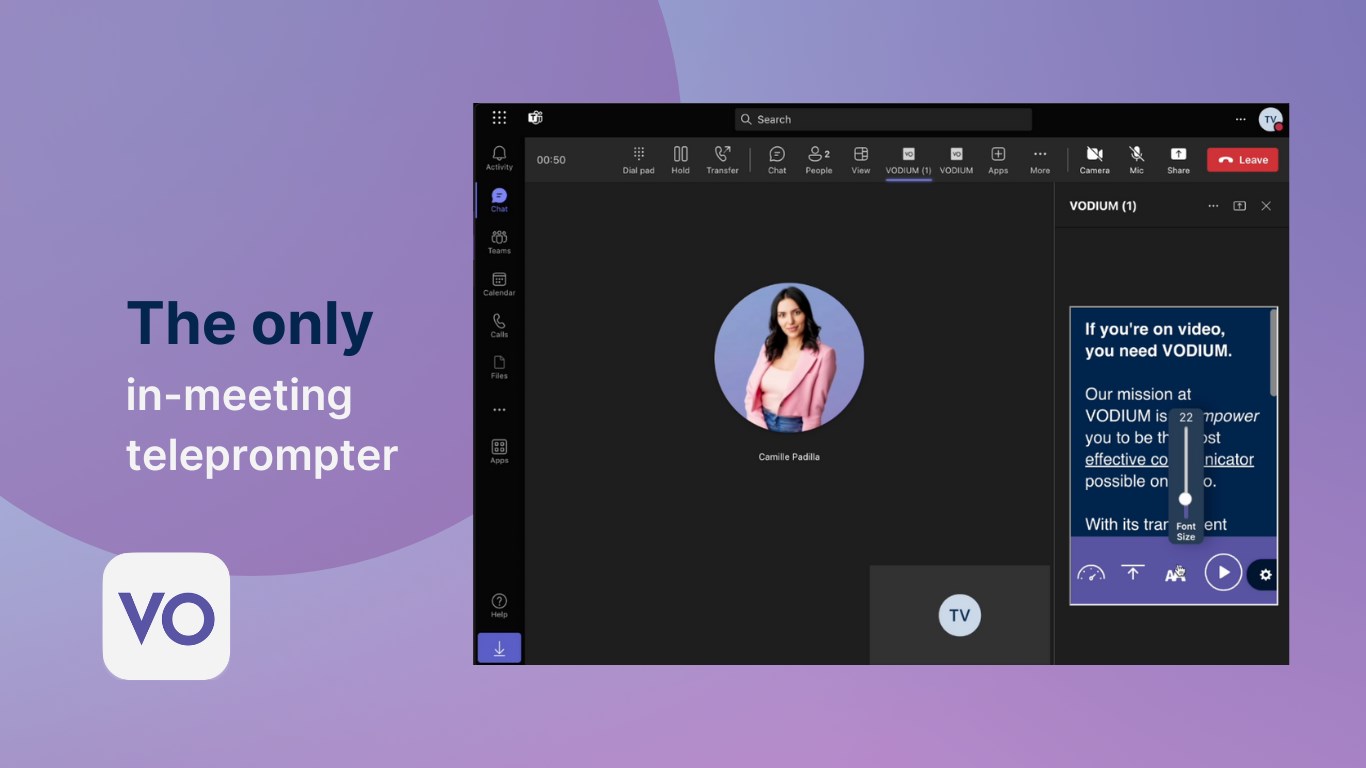
Task: Open teleprompter scroll speed gauge control
Action: 1090,573
